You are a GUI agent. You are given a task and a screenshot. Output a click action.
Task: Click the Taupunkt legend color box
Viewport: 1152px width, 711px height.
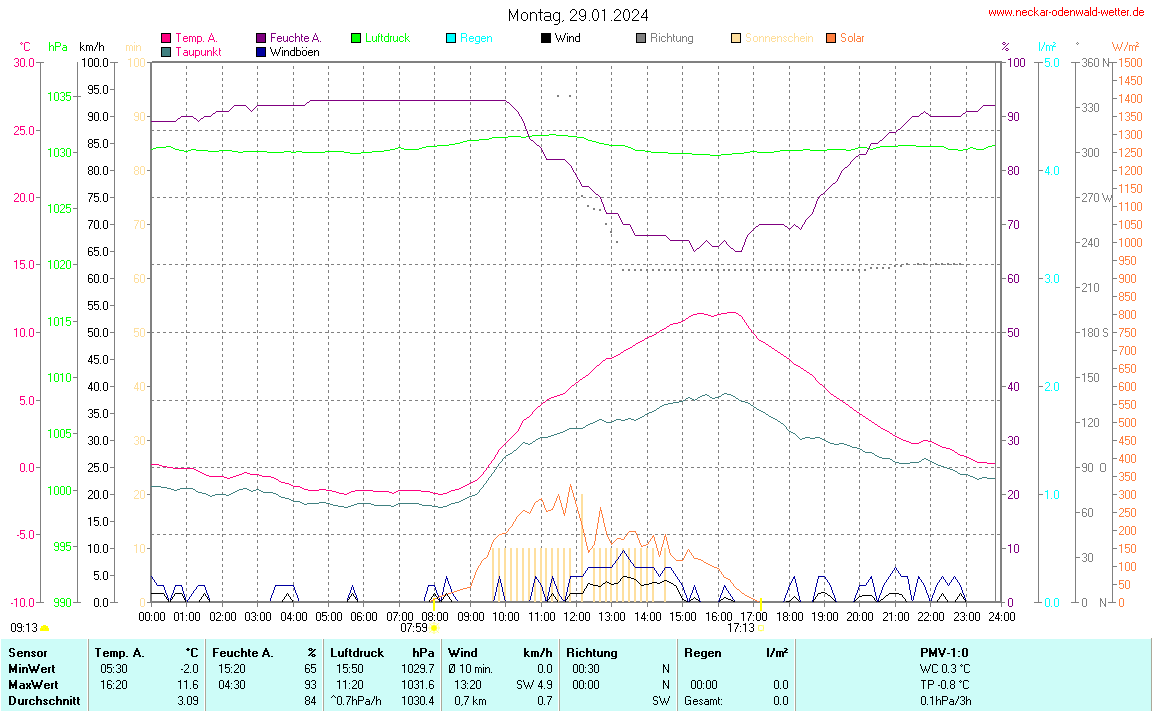click(166, 51)
